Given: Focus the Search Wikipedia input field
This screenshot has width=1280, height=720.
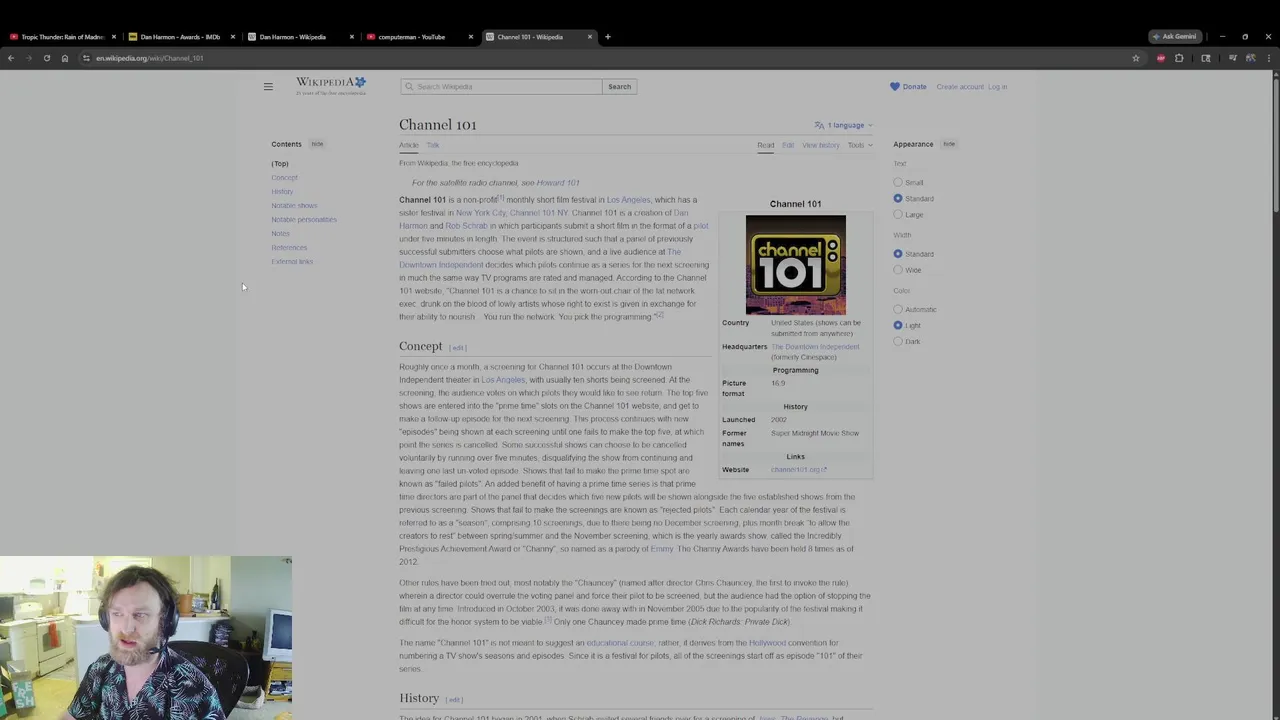Looking at the screenshot, I should pyautogui.click(x=501, y=87).
